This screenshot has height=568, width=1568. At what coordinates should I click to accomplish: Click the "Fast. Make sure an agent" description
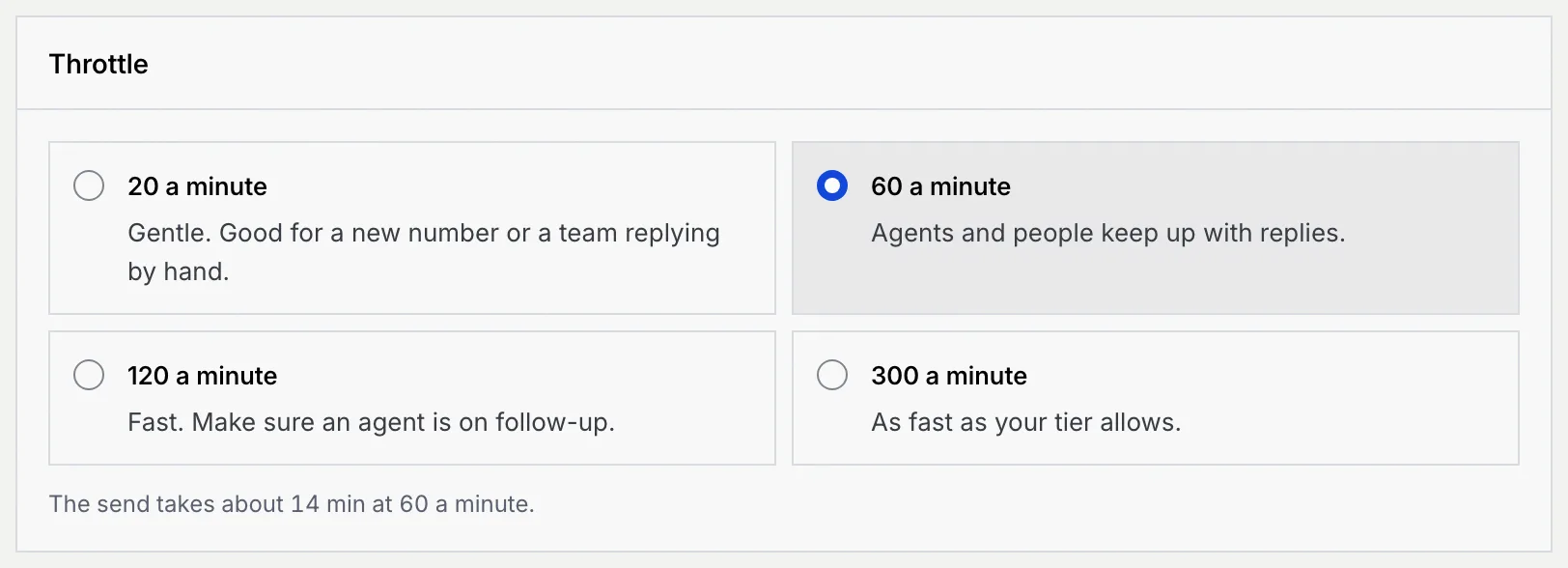(x=371, y=422)
